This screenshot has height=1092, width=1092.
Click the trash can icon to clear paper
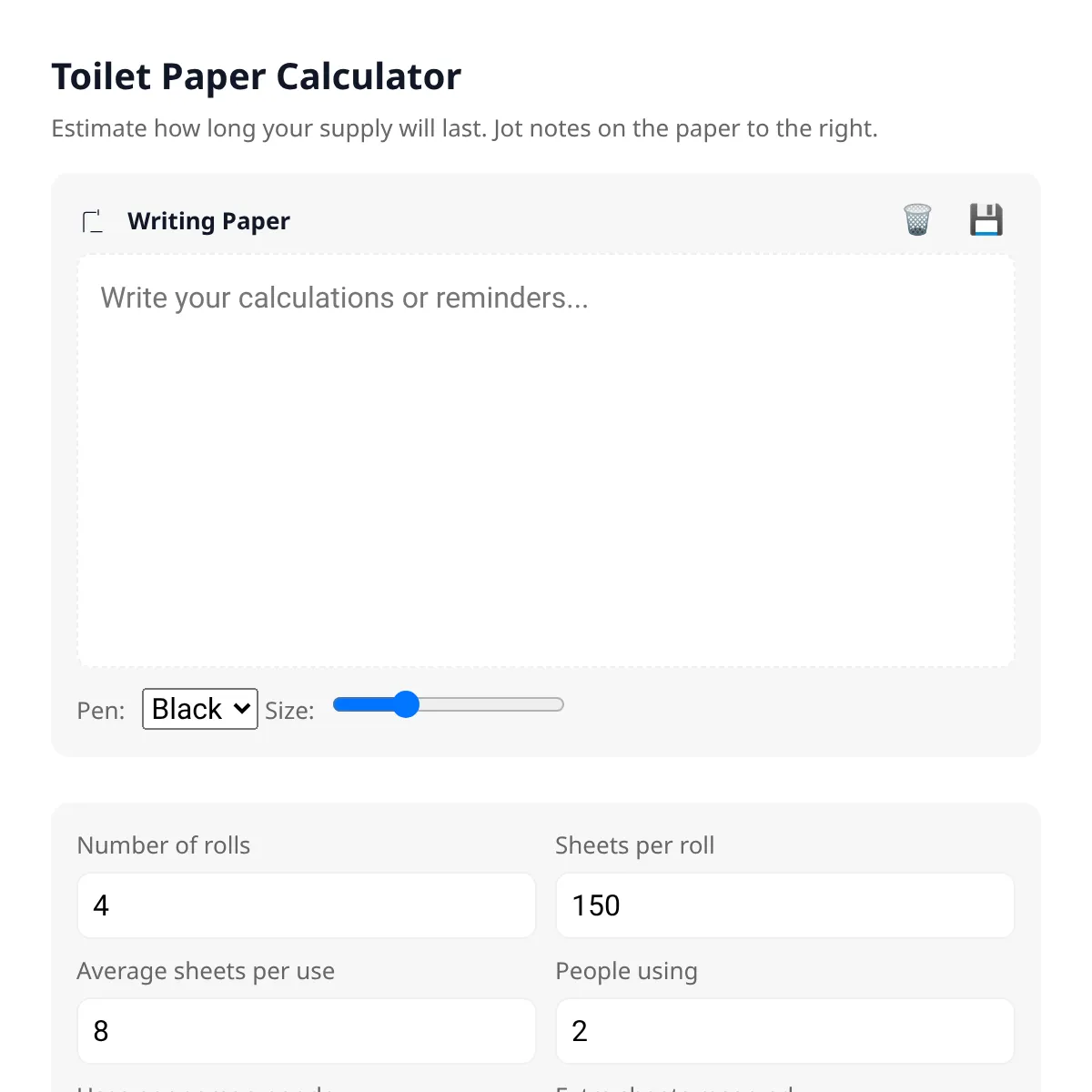click(917, 220)
